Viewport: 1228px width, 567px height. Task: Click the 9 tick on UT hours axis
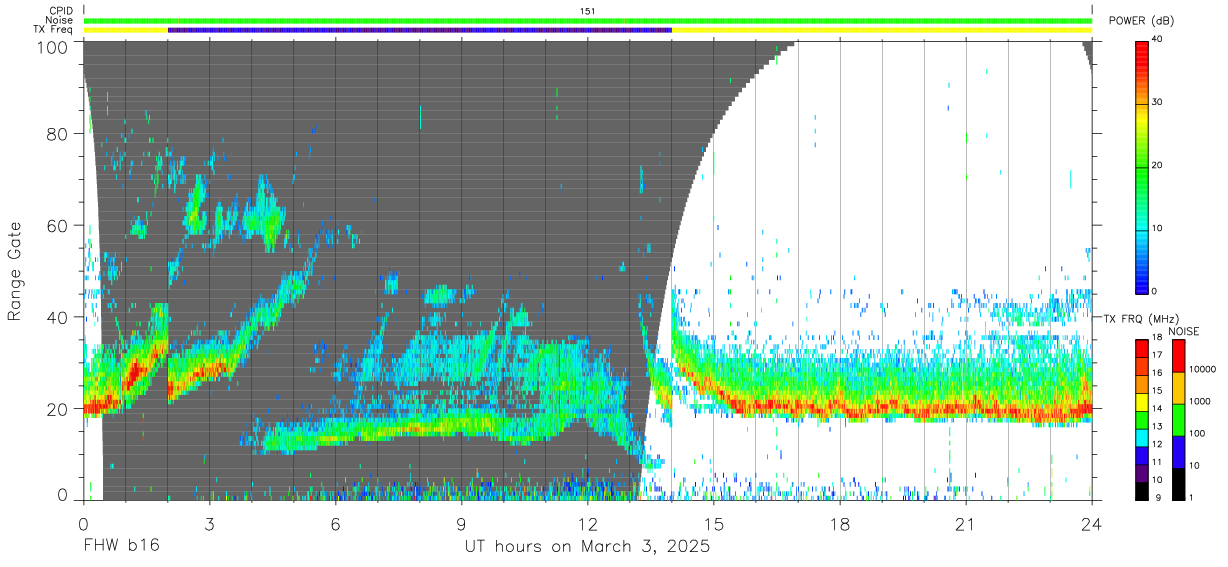click(462, 524)
